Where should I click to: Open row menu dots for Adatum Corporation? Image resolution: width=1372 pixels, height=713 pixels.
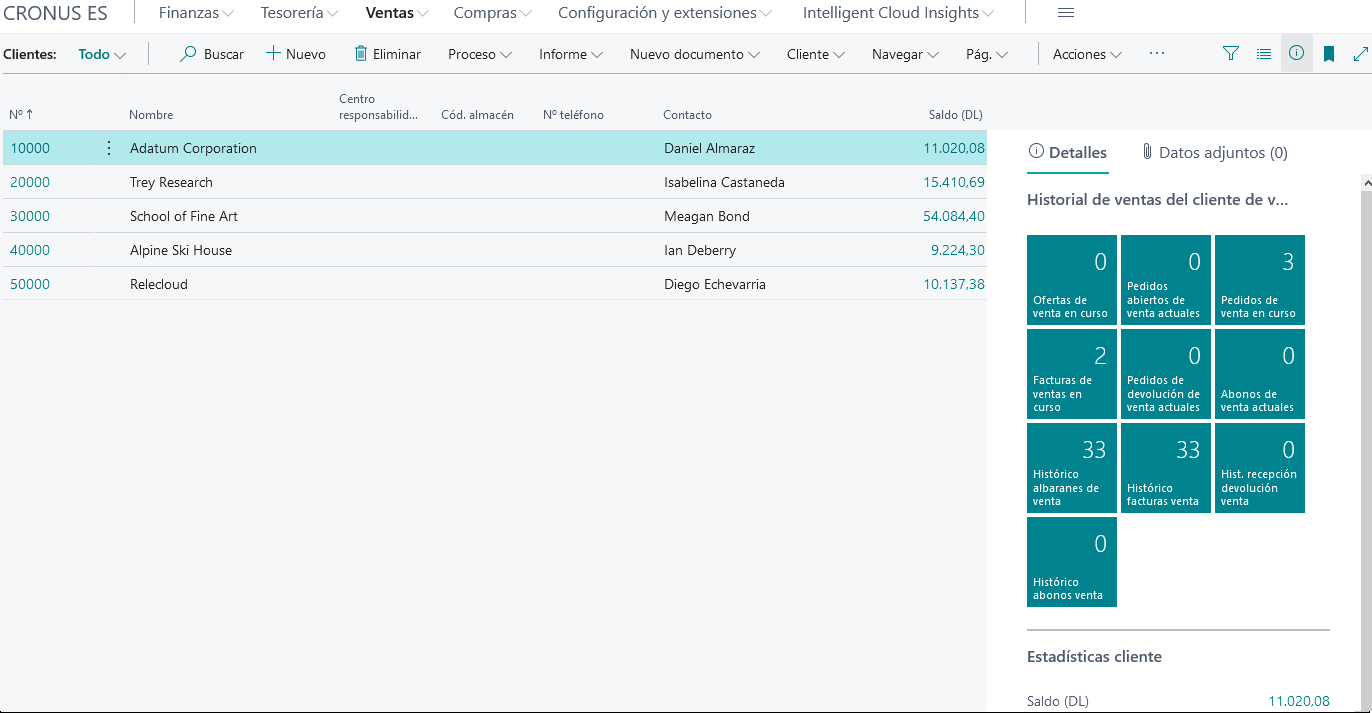pyautogui.click(x=109, y=148)
